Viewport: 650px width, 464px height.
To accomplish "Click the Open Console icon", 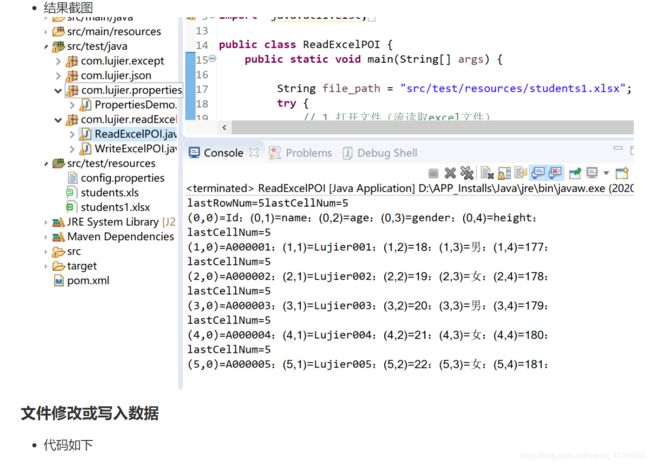I will point(622,172).
